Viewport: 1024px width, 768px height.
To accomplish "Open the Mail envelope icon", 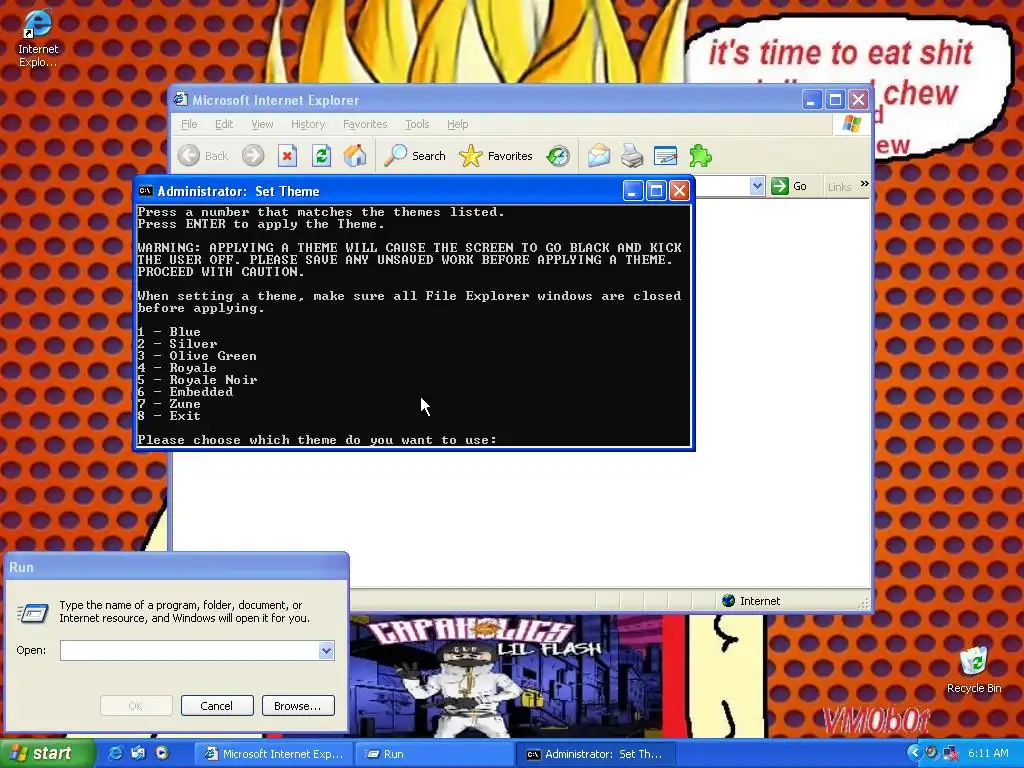I will pyautogui.click(x=598, y=155).
